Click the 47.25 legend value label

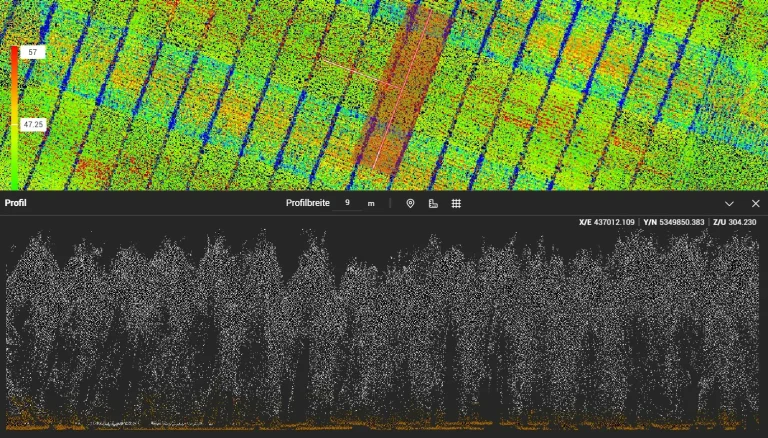pyautogui.click(x=33, y=124)
